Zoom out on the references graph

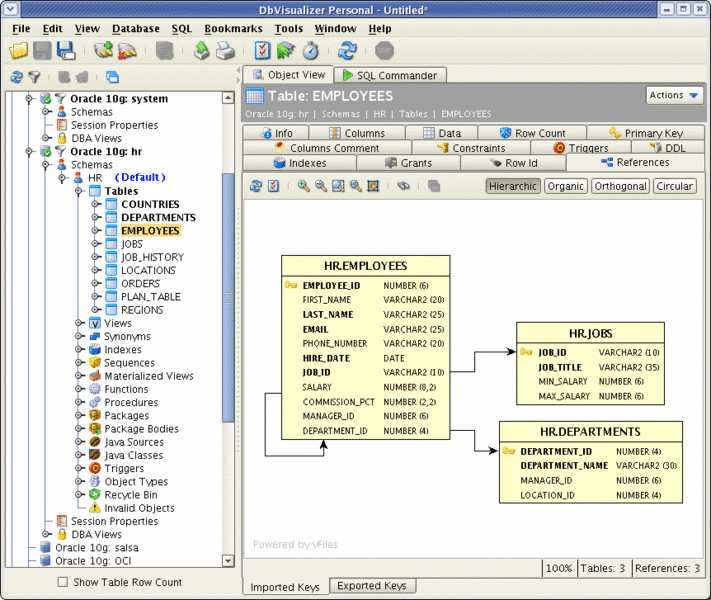click(320, 186)
